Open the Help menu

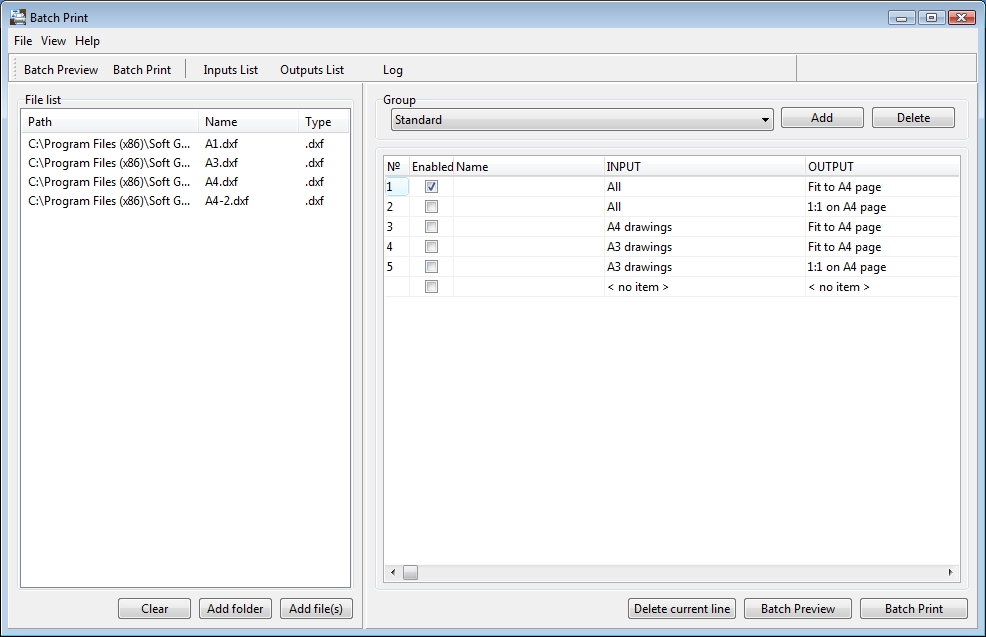click(x=87, y=41)
